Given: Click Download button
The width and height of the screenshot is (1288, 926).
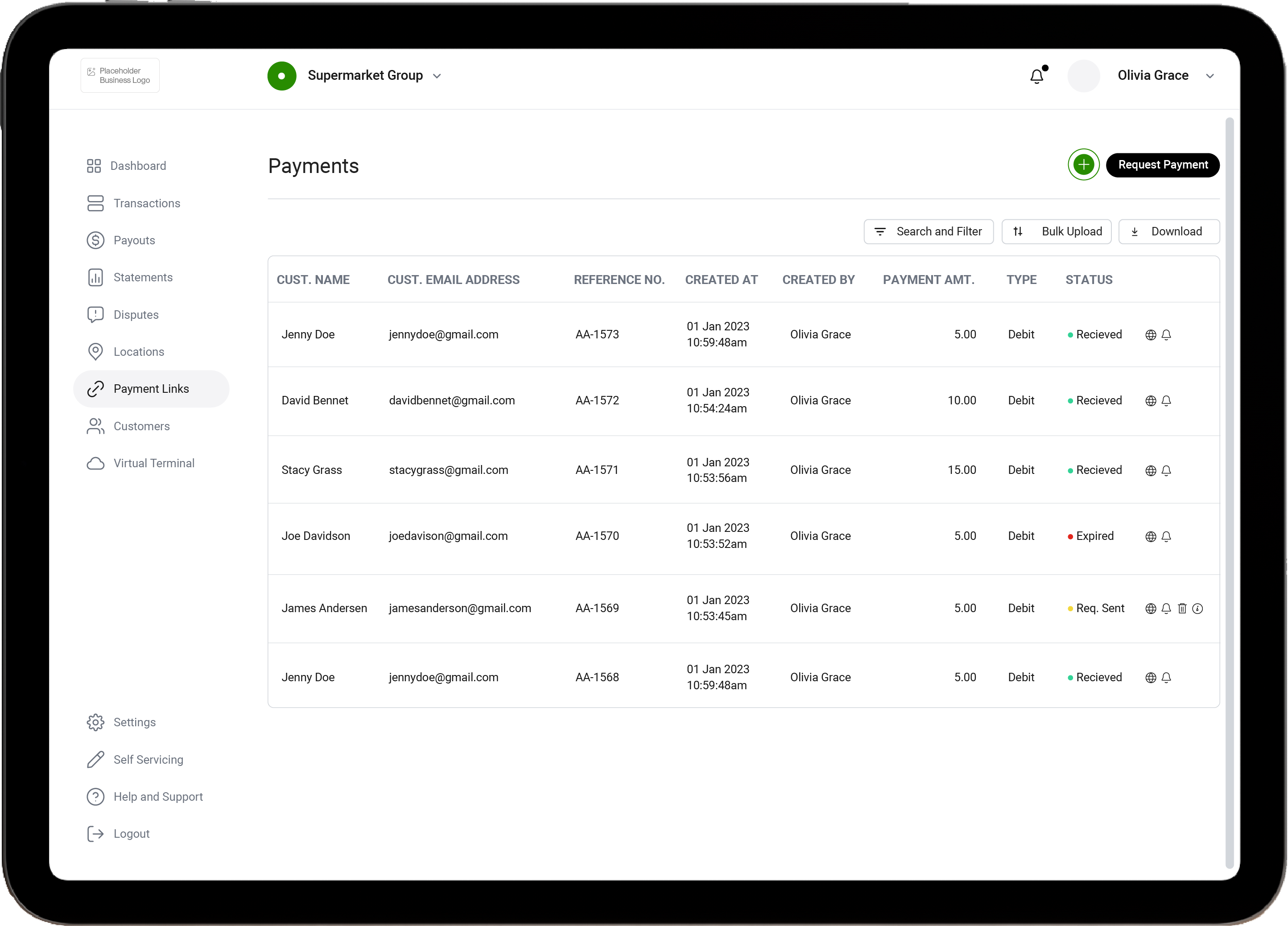Looking at the screenshot, I should 1169,232.
